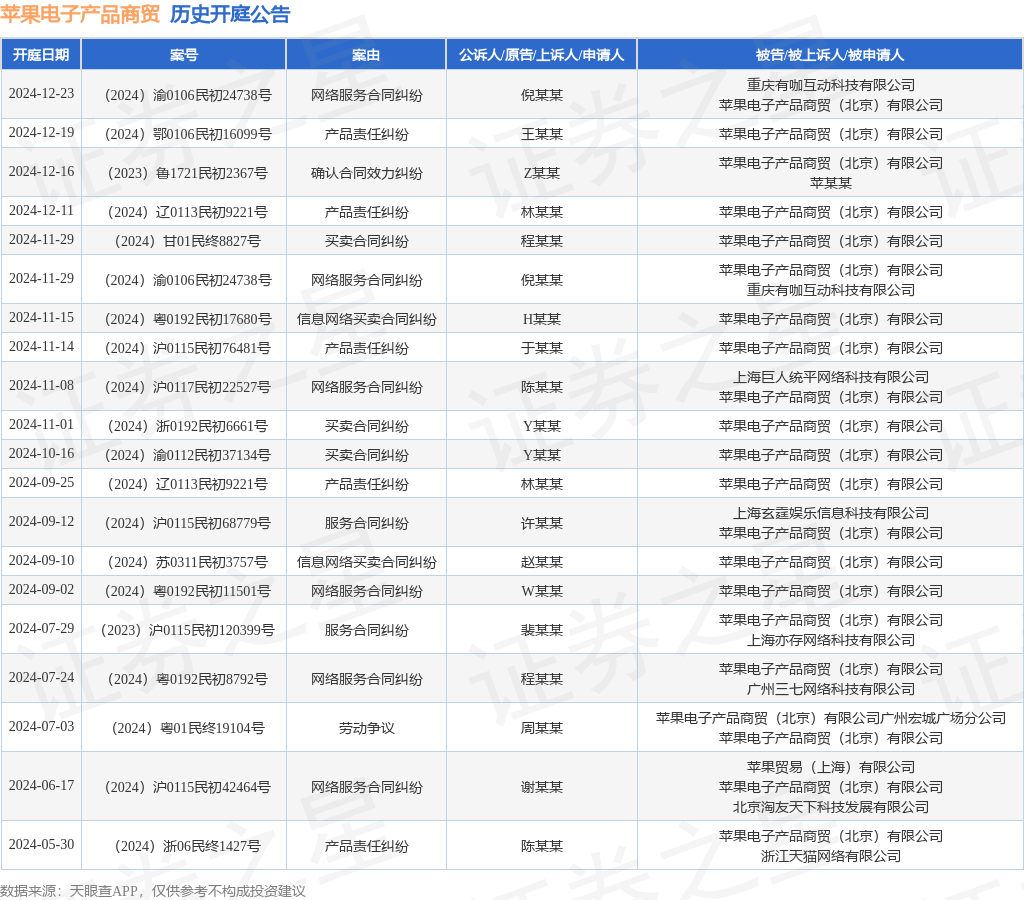The image size is (1024, 900).
Task: Select case number (2023)鲁1721民初2367号
Action: [187, 173]
